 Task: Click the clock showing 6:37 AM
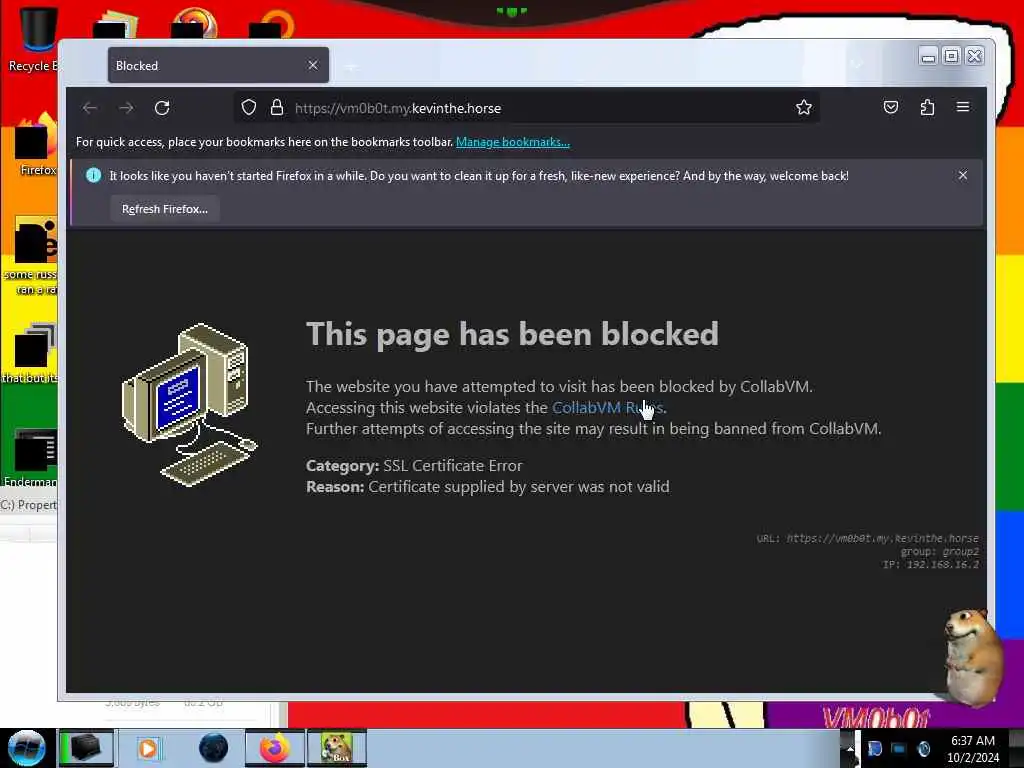[x=973, y=749]
